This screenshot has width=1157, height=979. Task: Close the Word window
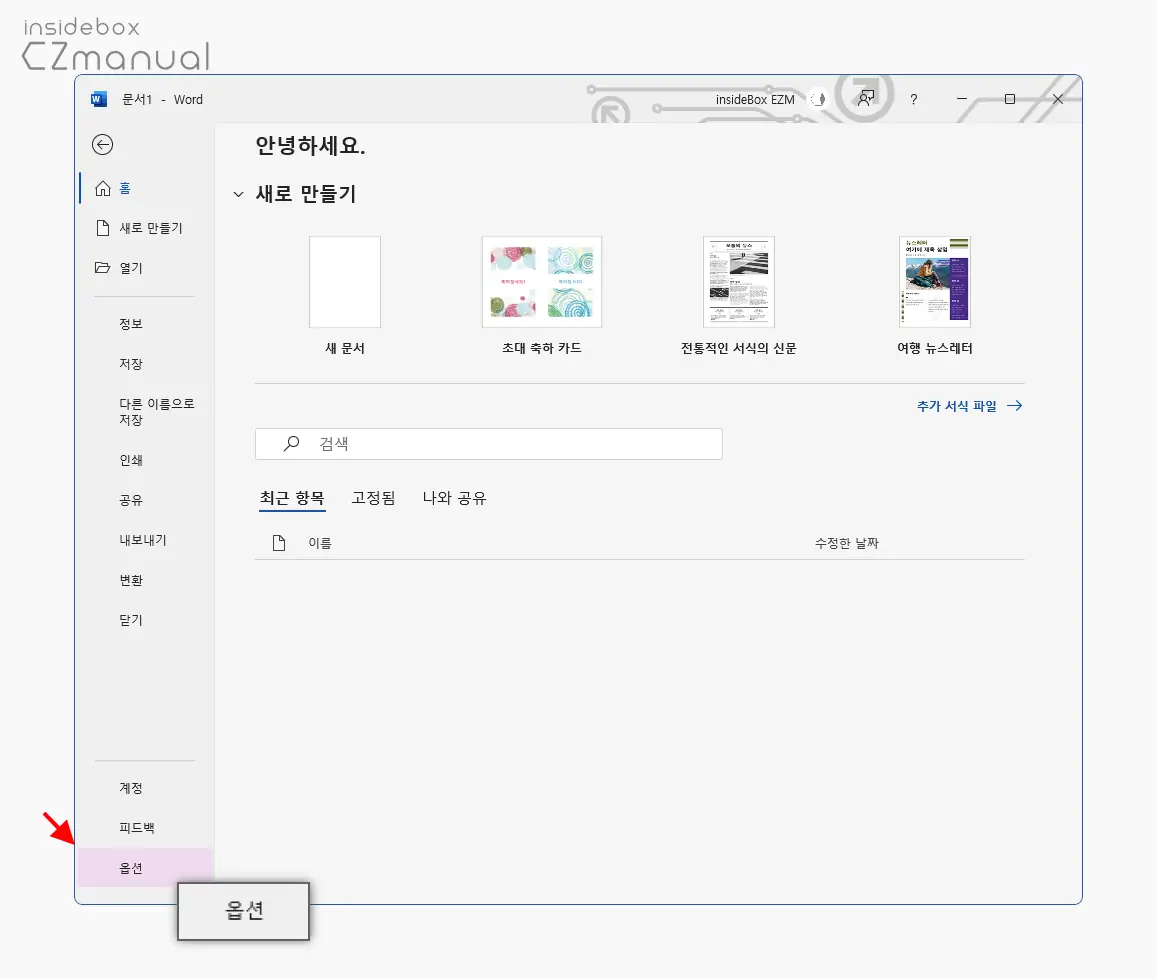(x=1057, y=99)
